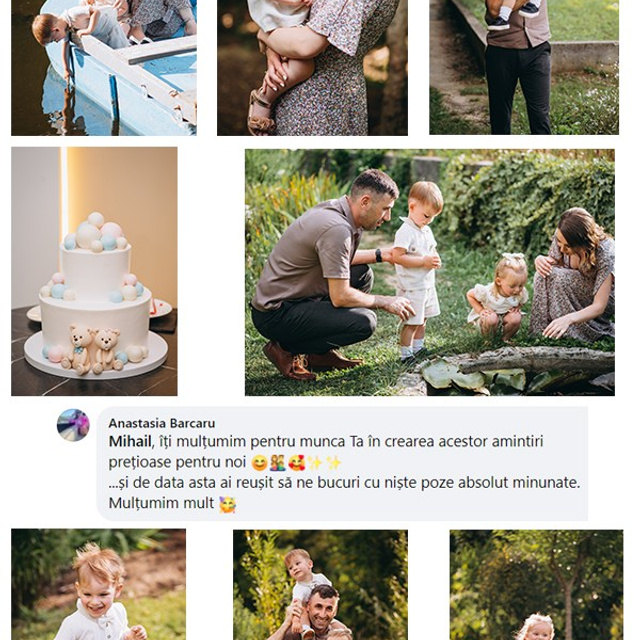Image resolution: width=640 pixels, height=640 pixels.
Task: Click the party face emoji after Mulțumim mult
Action: 227,504
